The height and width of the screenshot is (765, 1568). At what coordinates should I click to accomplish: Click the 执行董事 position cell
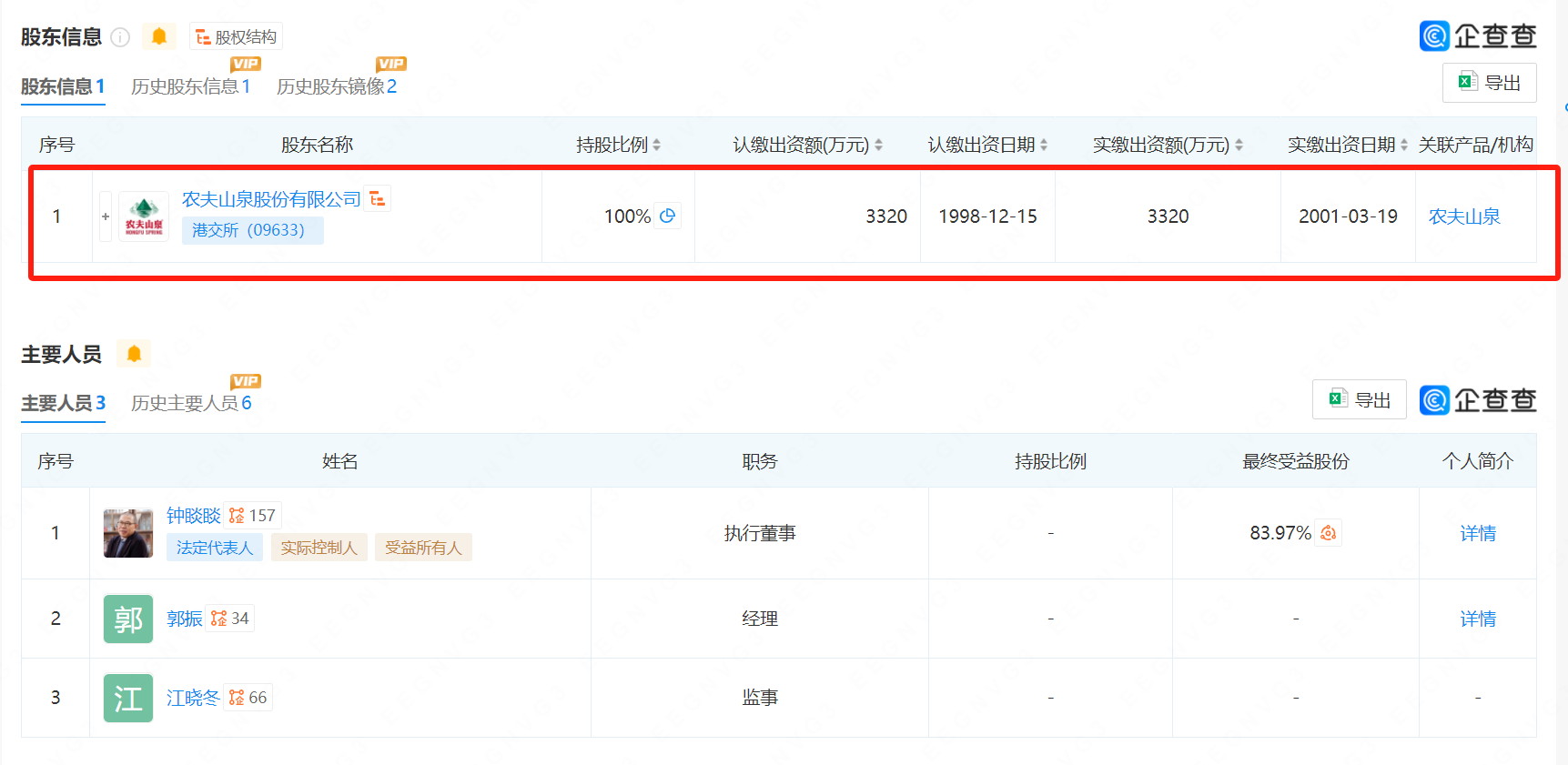[x=760, y=533]
